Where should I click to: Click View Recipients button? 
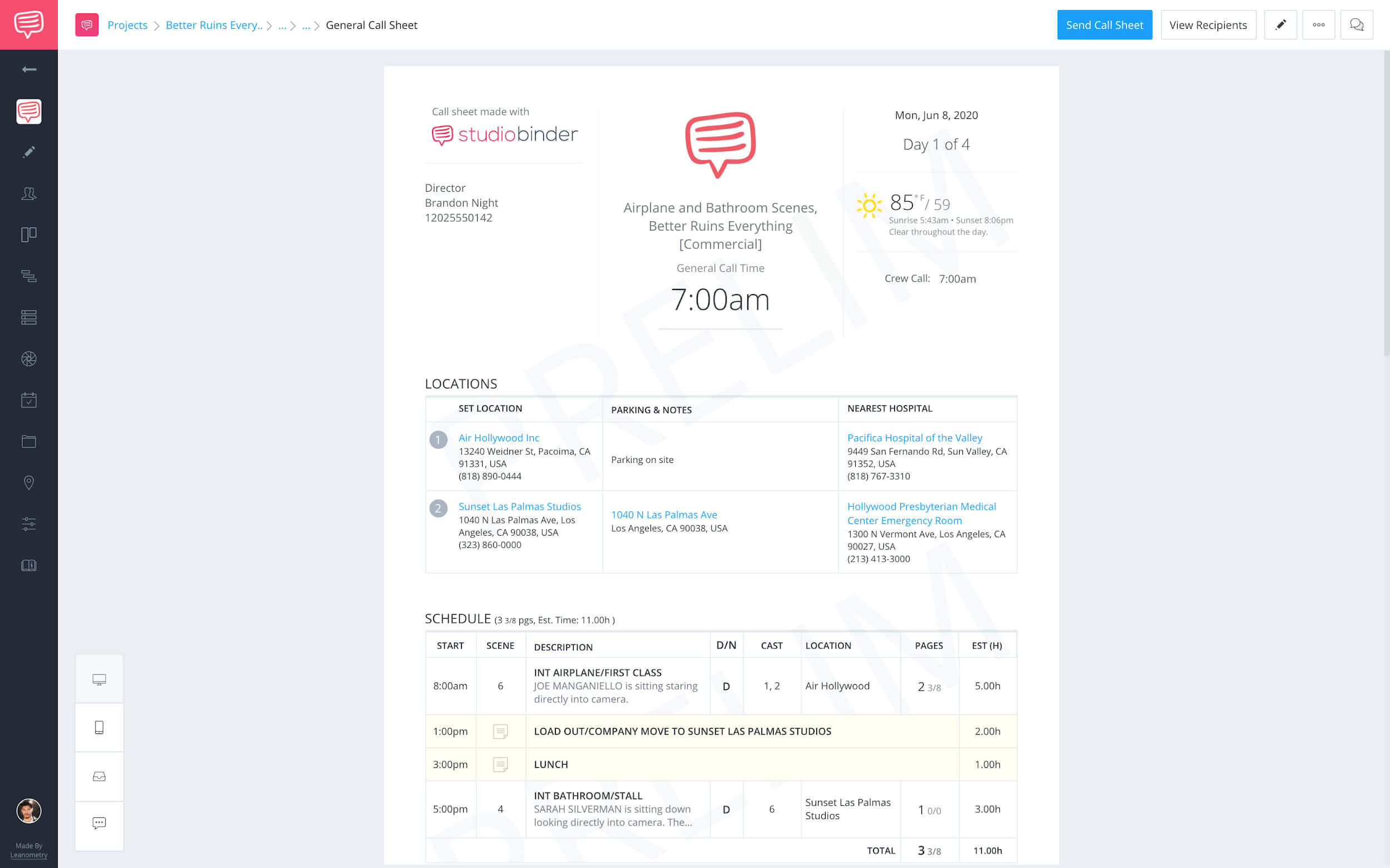(1208, 24)
